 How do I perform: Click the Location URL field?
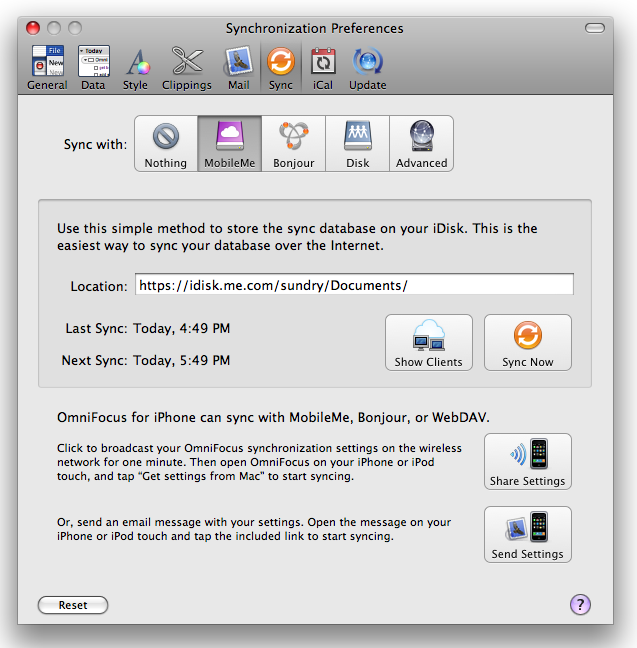[354, 284]
